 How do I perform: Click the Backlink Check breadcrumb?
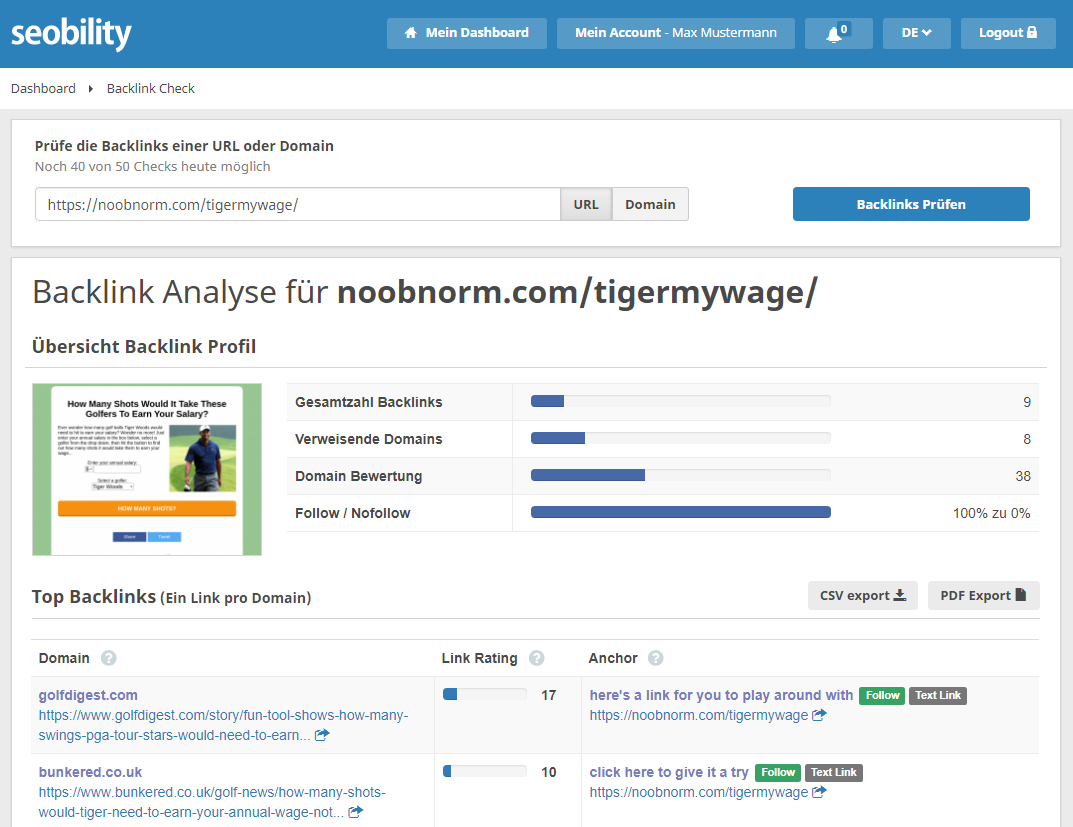[151, 88]
